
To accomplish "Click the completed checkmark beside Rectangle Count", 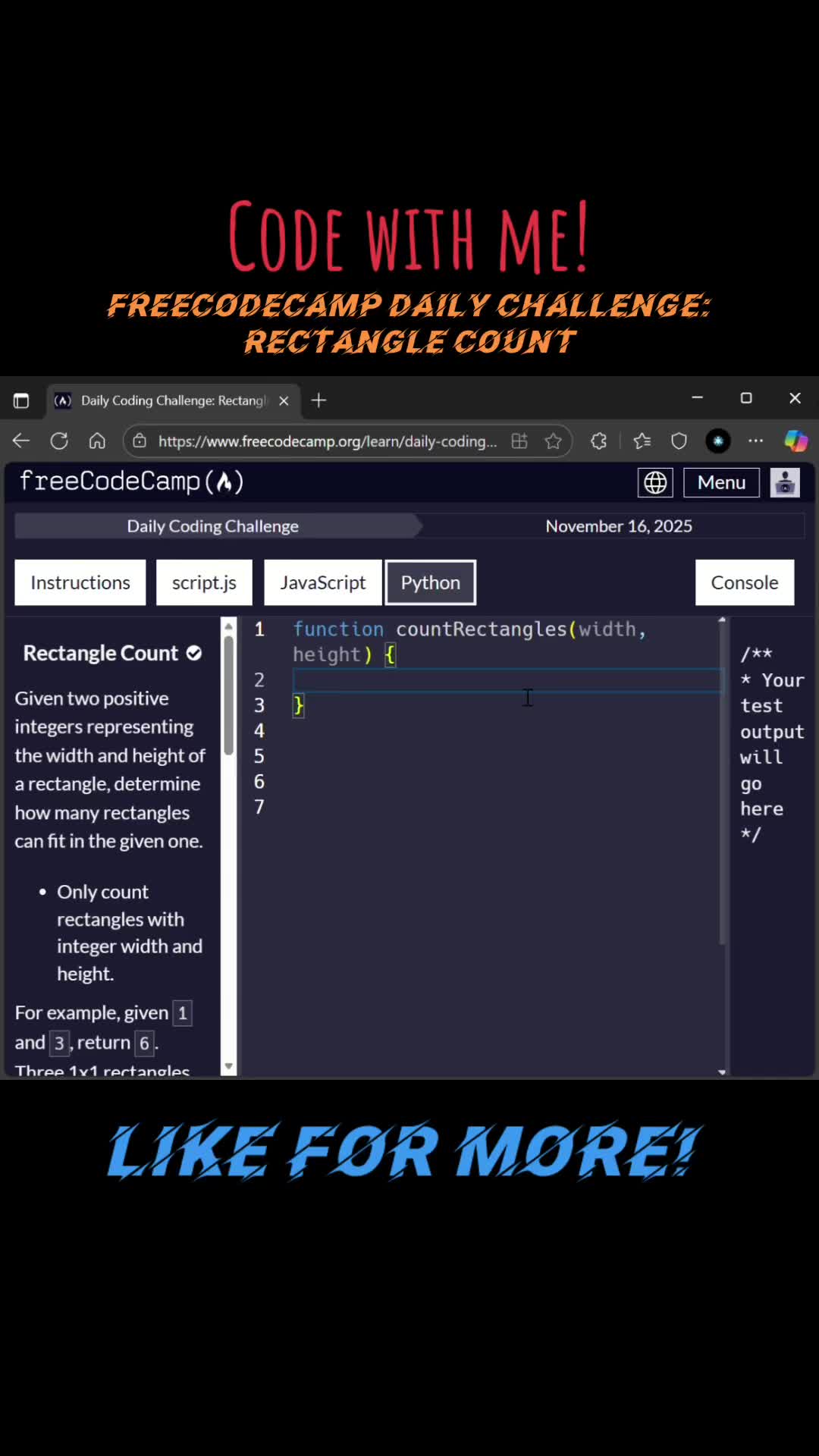I will click(194, 653).
